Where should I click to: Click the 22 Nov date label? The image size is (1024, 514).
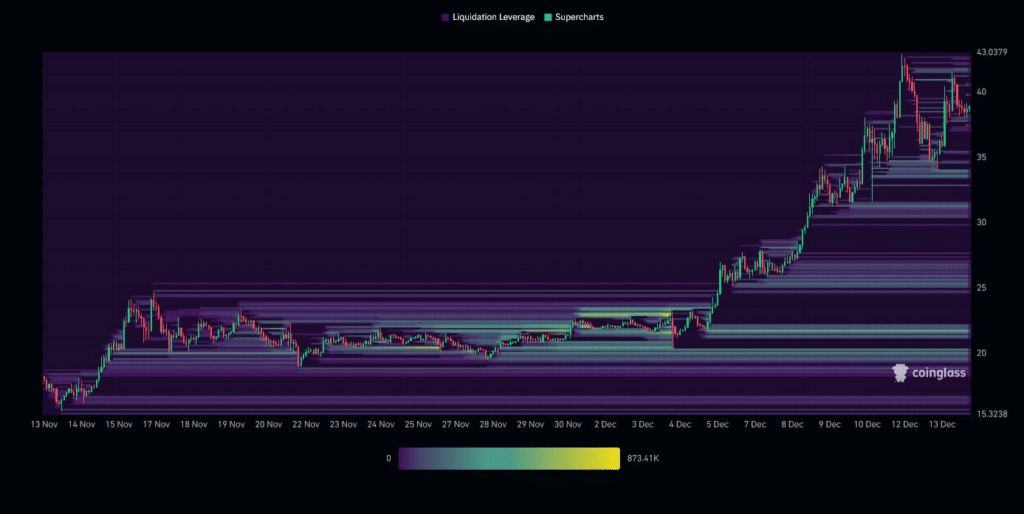306,425
